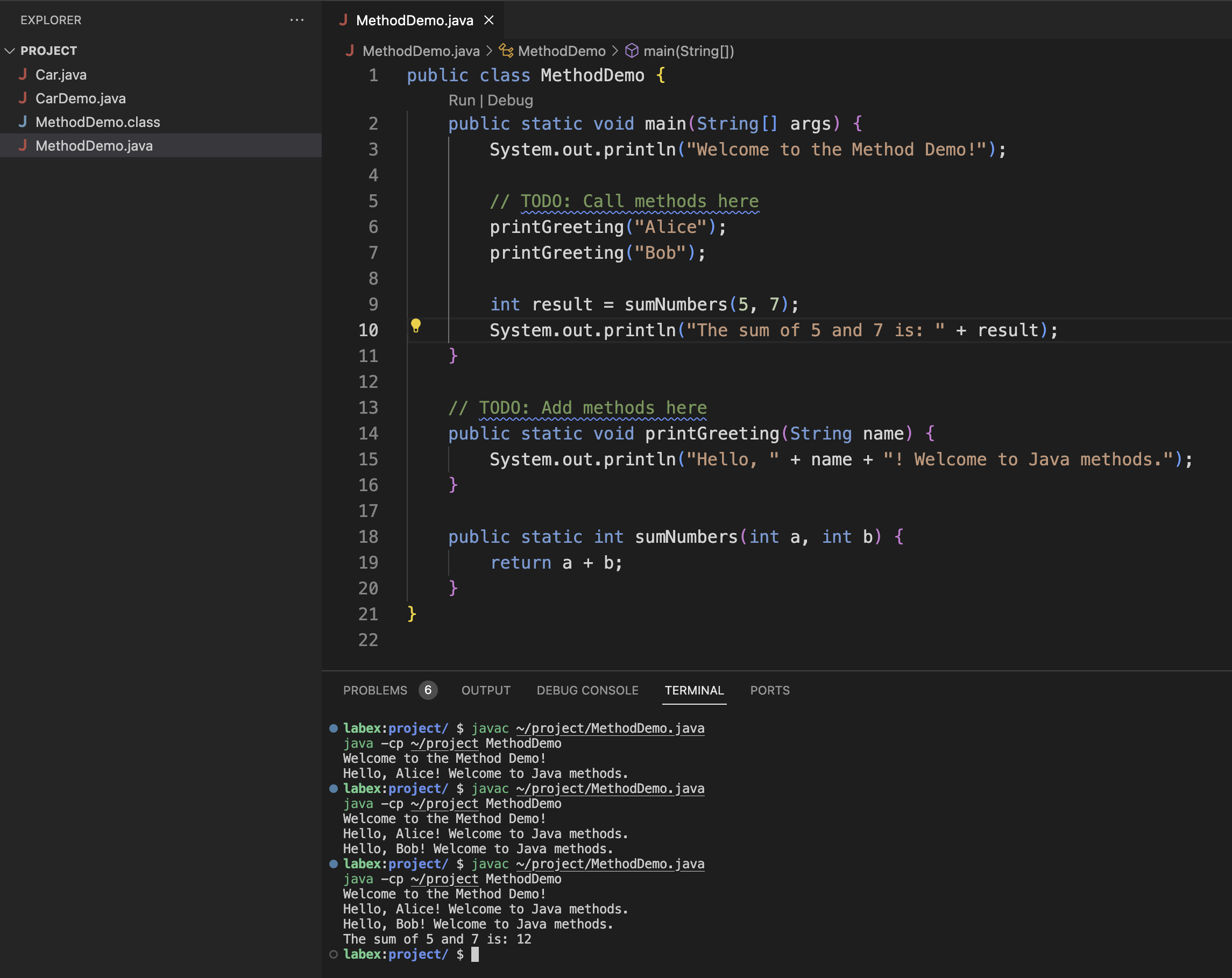
Task: Open the ~/project/MethodDemo.java terminal link
Action: (x=609, y=728)
